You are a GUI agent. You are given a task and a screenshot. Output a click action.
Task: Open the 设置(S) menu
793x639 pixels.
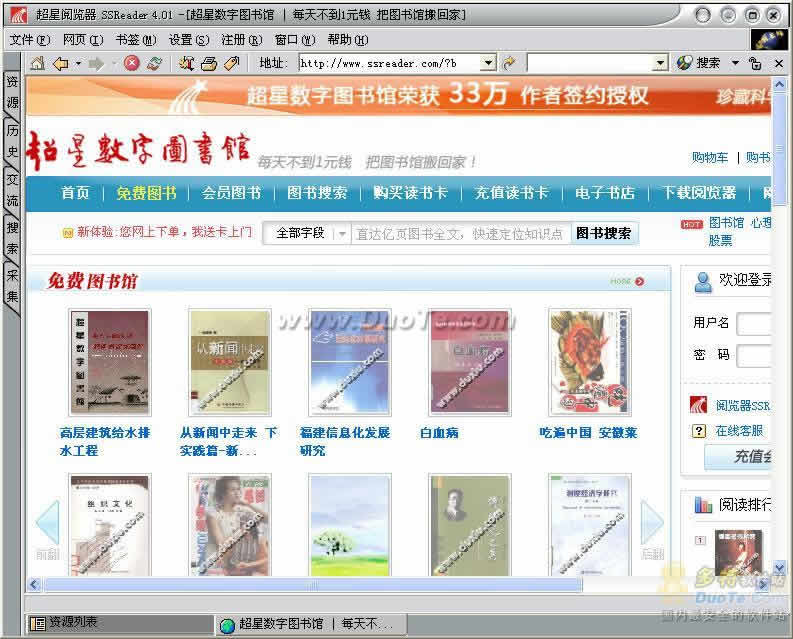point(189,39)
